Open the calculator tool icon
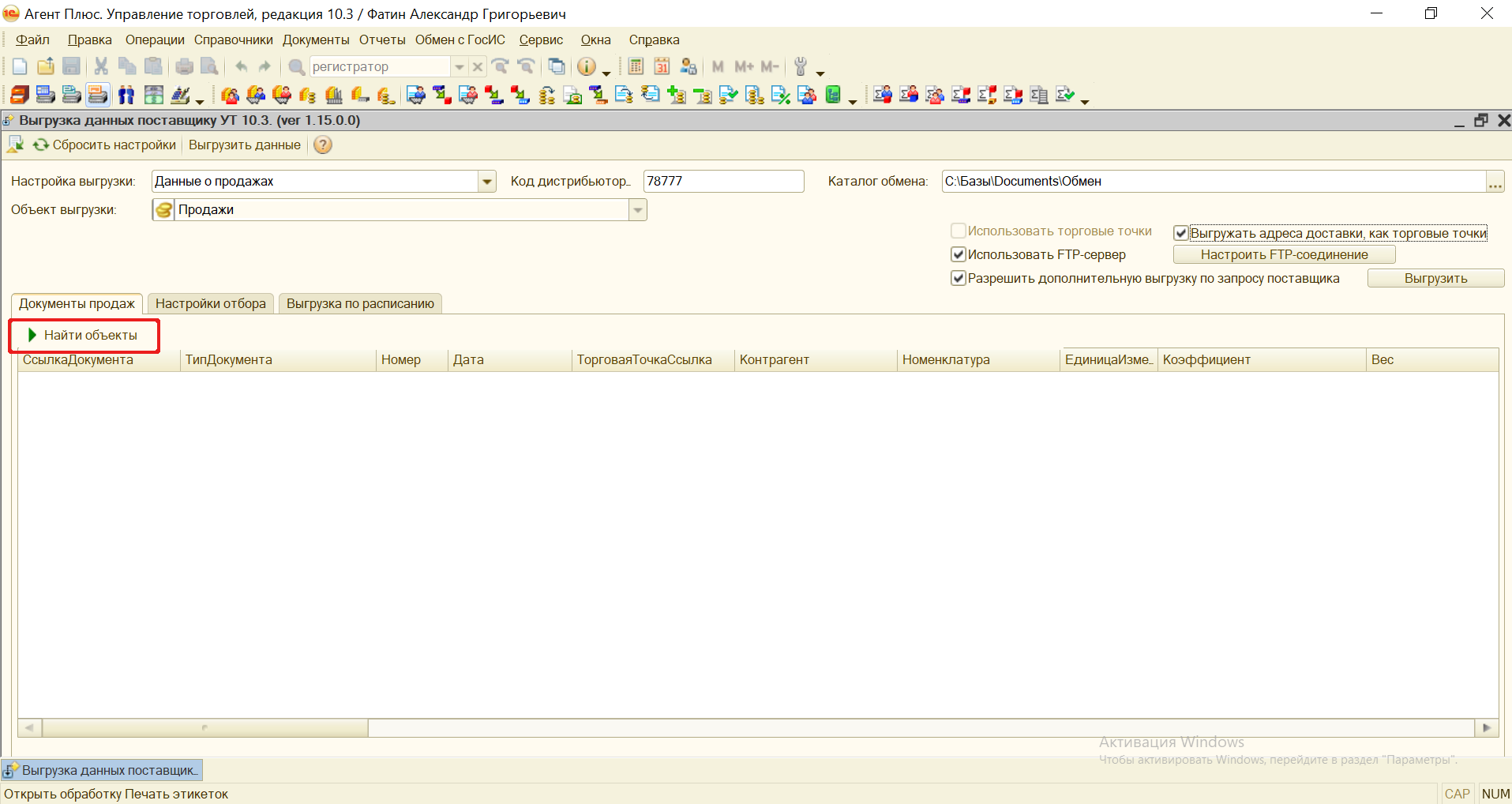Screen dimensions: 1512x804 coord(636,67)
